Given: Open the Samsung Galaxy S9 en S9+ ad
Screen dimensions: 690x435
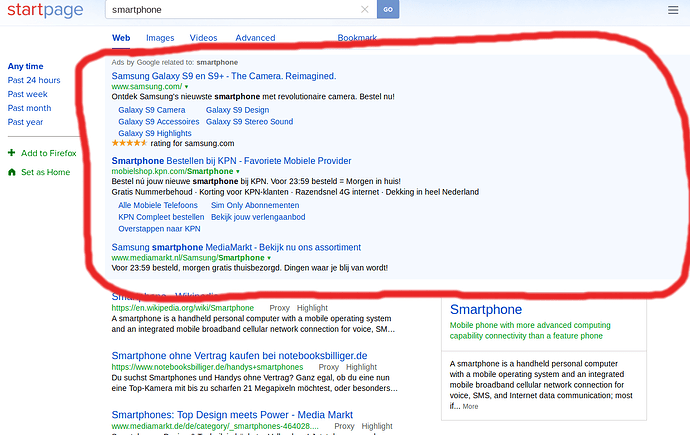Looking at the screenshot, I should [224, 76].
